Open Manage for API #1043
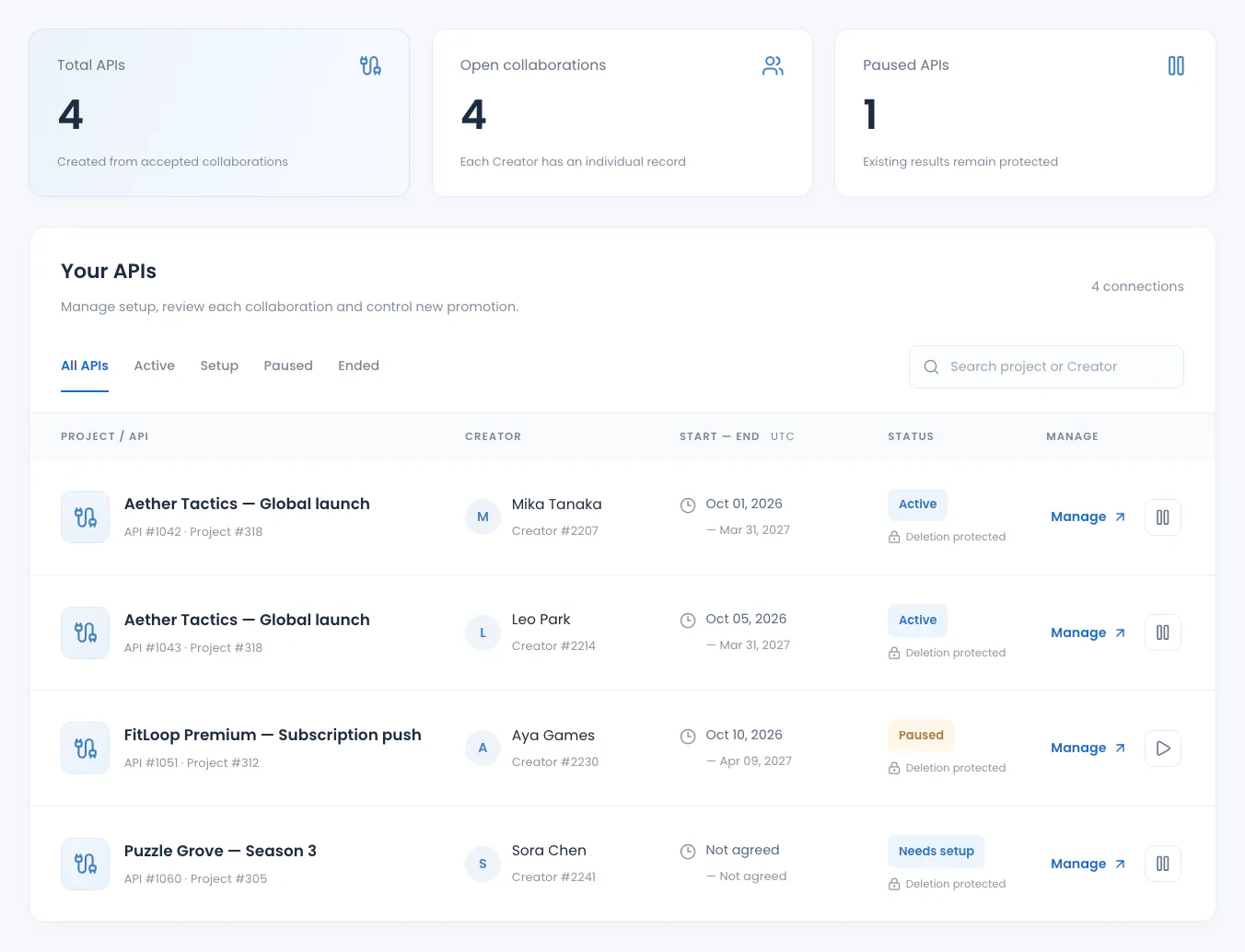 pyautogui.click(x=1088, y=633)
